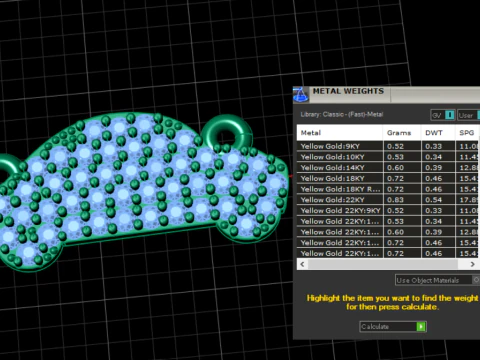This screenshot has height=360, width=480.
Task: Select the Yellow Gold:18KY R... row
Action: coord(388,189)
